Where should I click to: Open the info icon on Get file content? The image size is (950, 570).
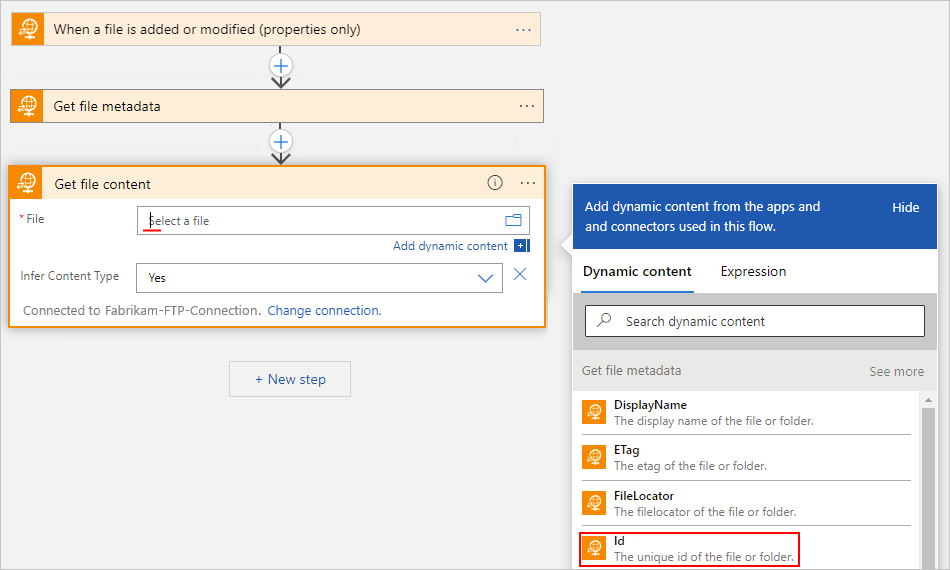(x=495, y=183)
